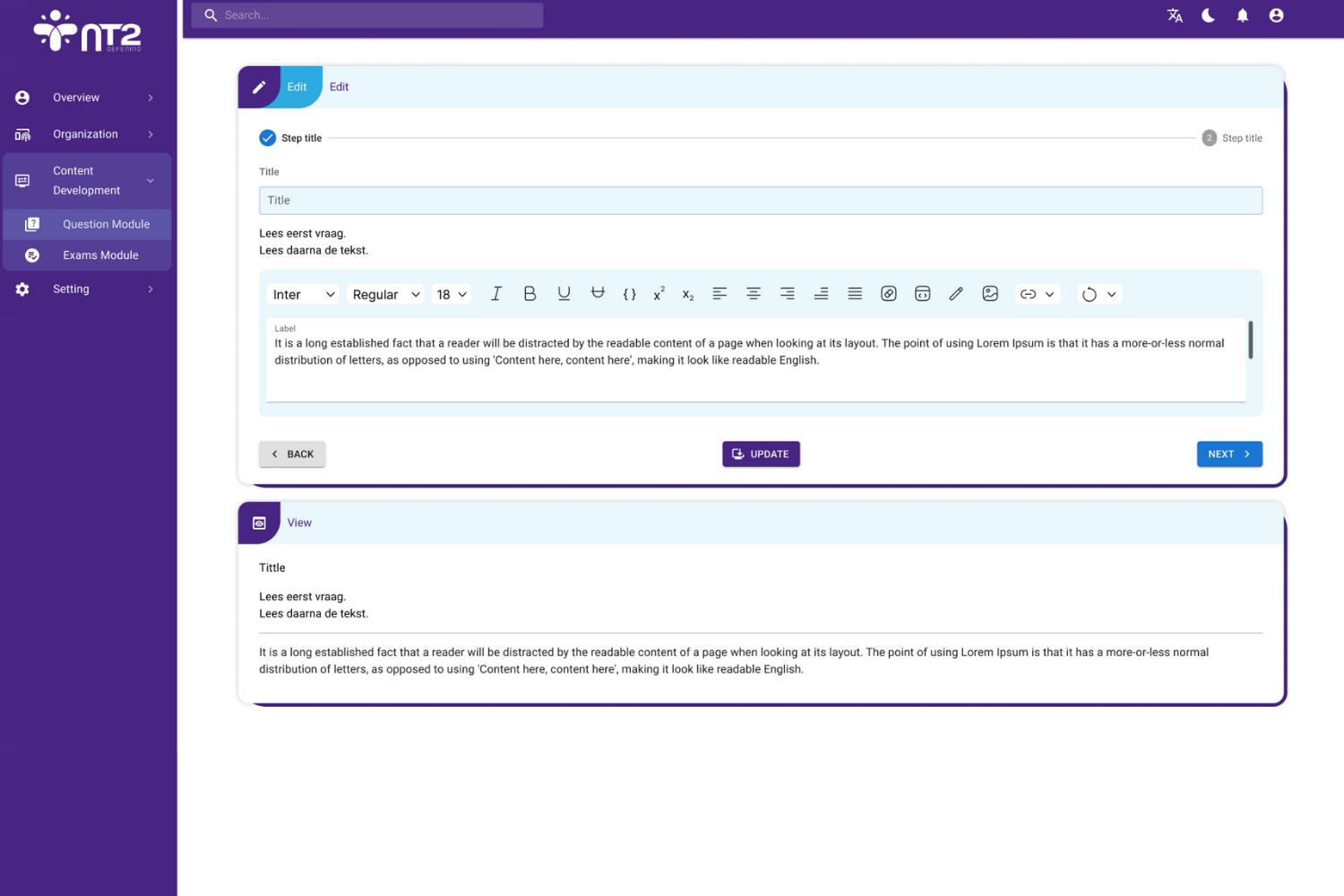Click the Content Development icon in the sidebar

coord(22,181)
